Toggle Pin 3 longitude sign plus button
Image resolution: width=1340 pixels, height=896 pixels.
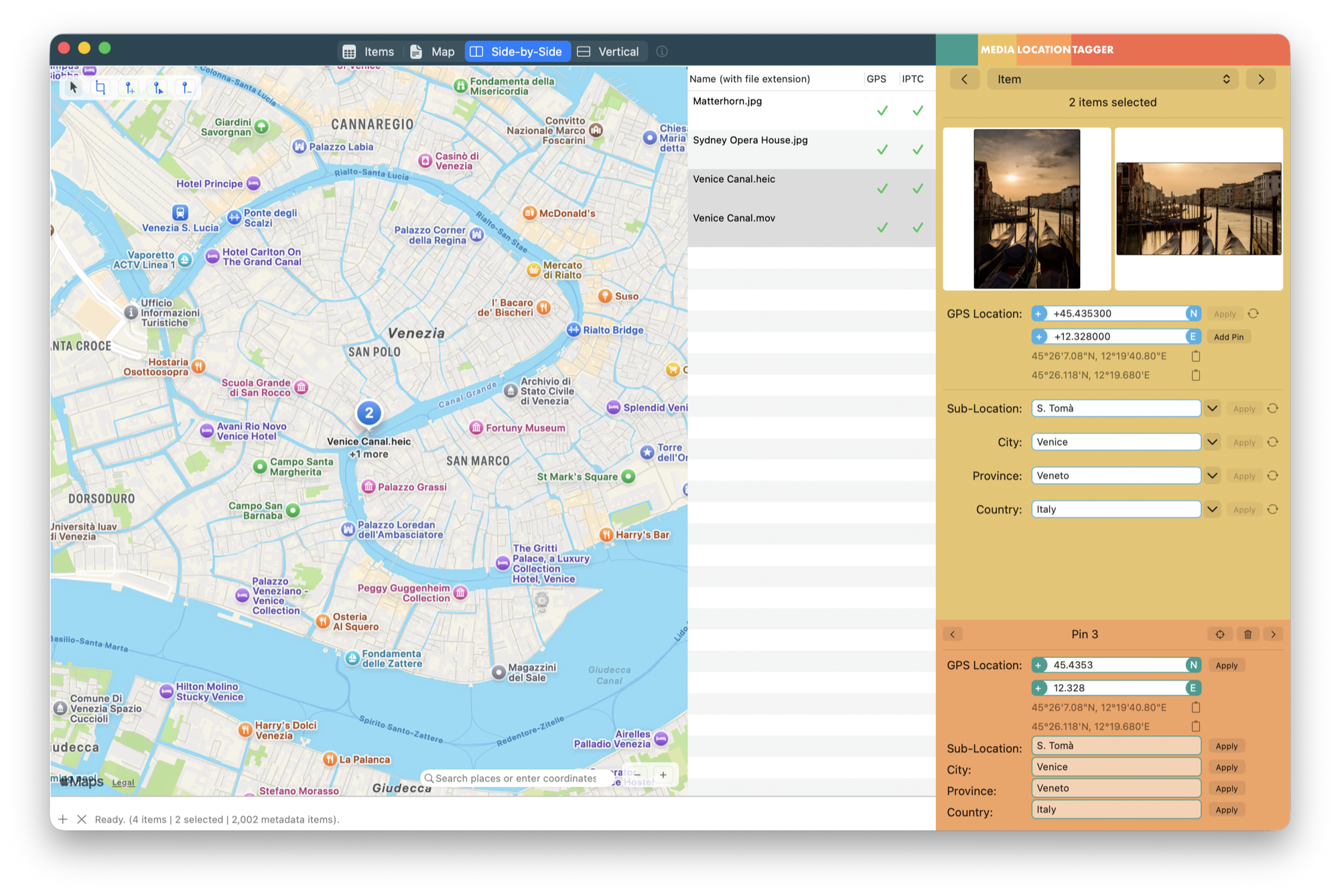tap(1039, 688)
